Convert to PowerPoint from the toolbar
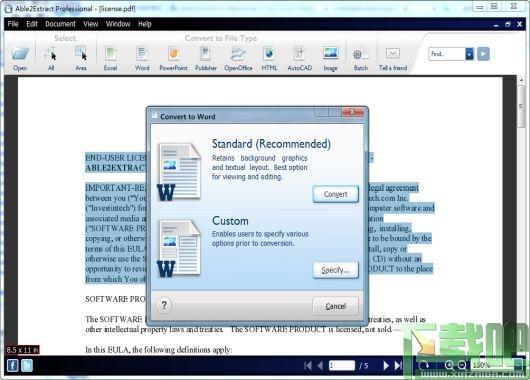530x380 pixels. pos(173,58)
